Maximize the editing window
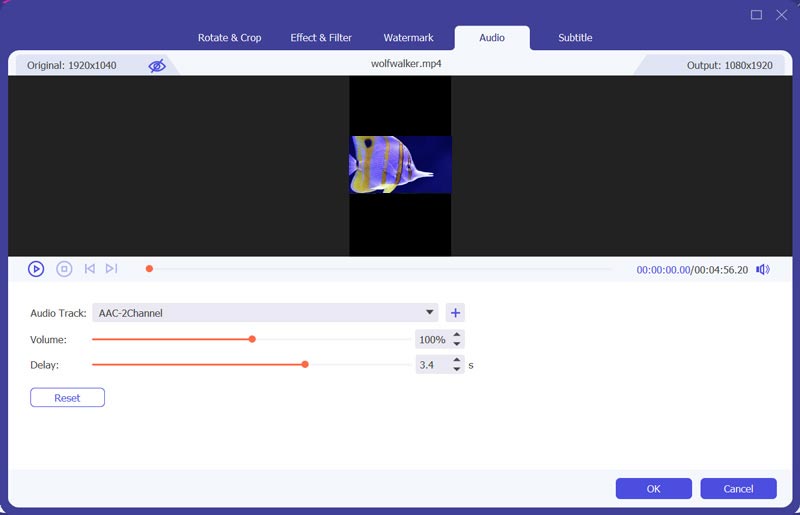Screen dimensions: 800x515 pos(756,15)
